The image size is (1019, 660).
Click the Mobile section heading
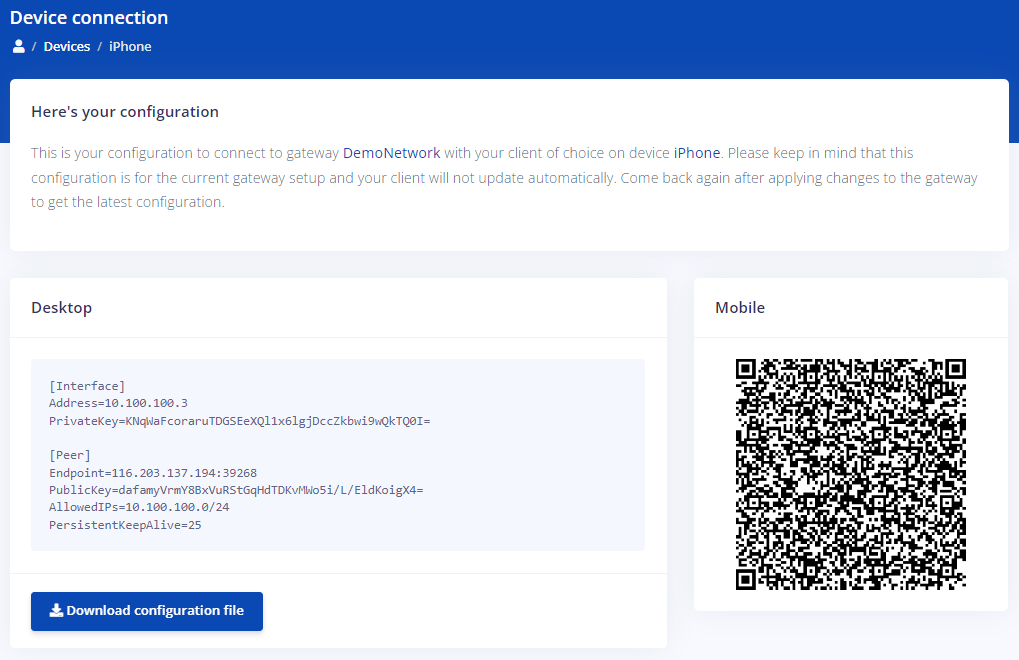pos(740,308)
